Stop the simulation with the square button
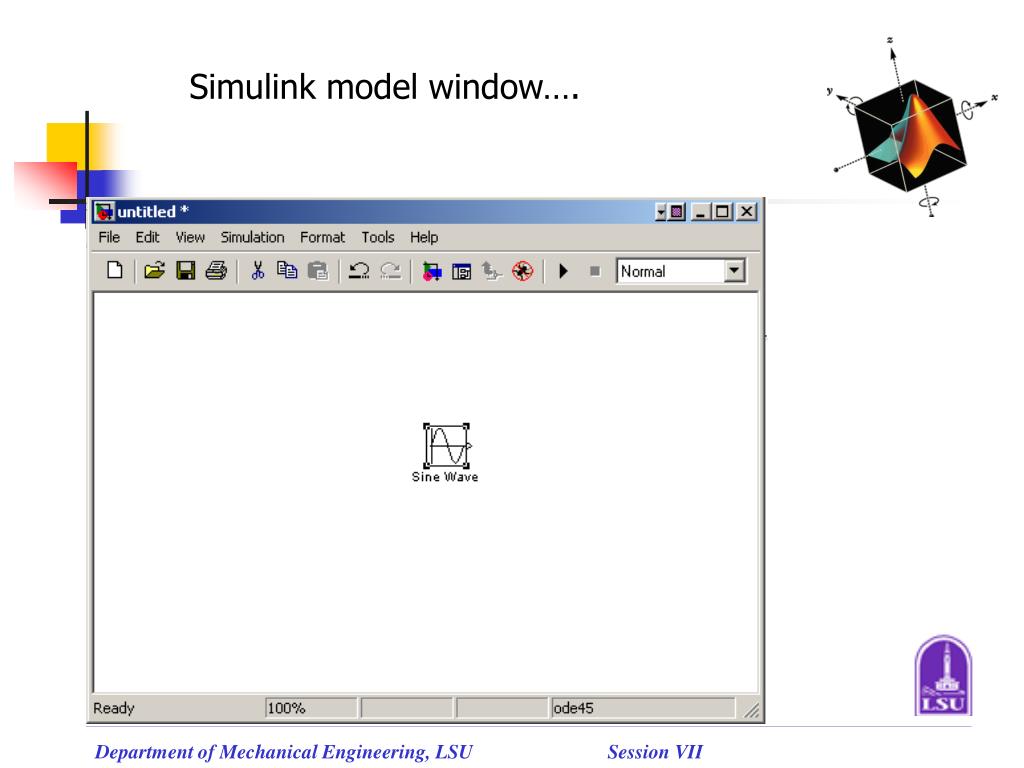Image resolution: width=1024 pixels, height=768 pixels. (x=595, y=270)
